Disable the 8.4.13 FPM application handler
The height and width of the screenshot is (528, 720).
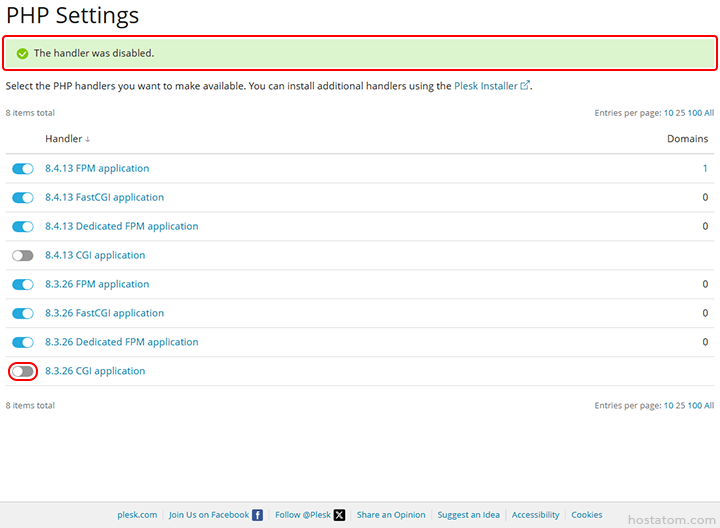pos(23,169)
